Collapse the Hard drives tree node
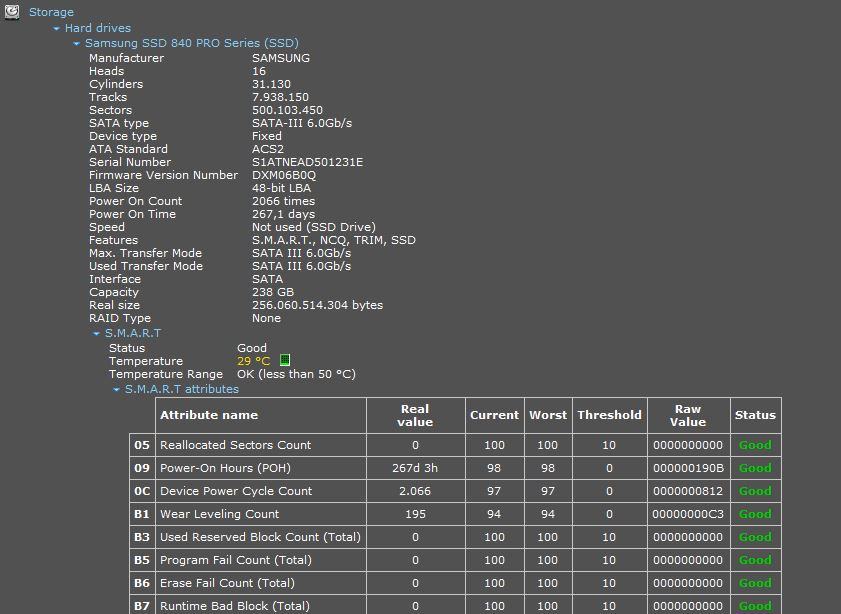The height and width of the screenshot is (614, 841). pos(56,28)
